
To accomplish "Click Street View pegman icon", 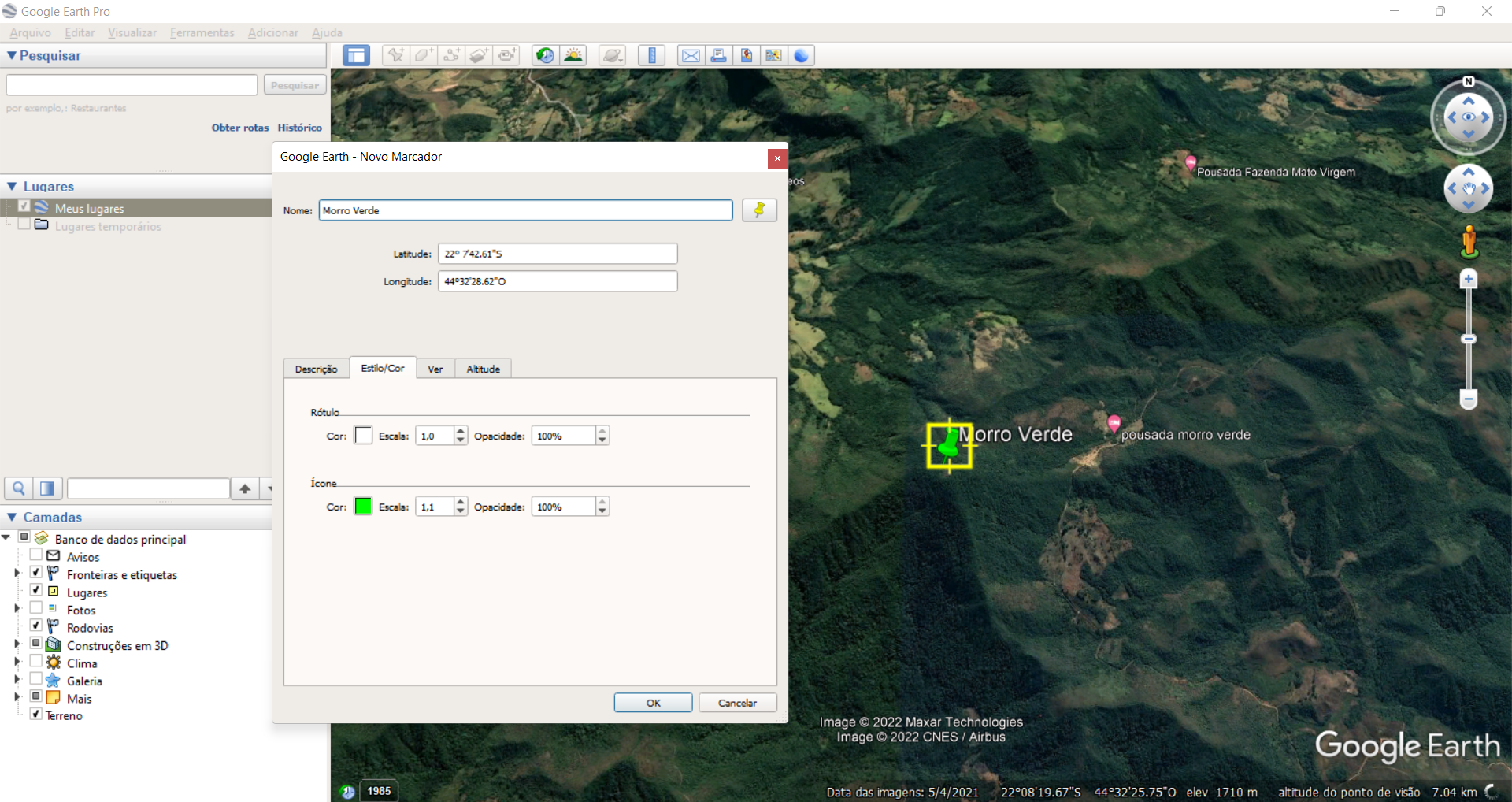I will click(1469, 241).
